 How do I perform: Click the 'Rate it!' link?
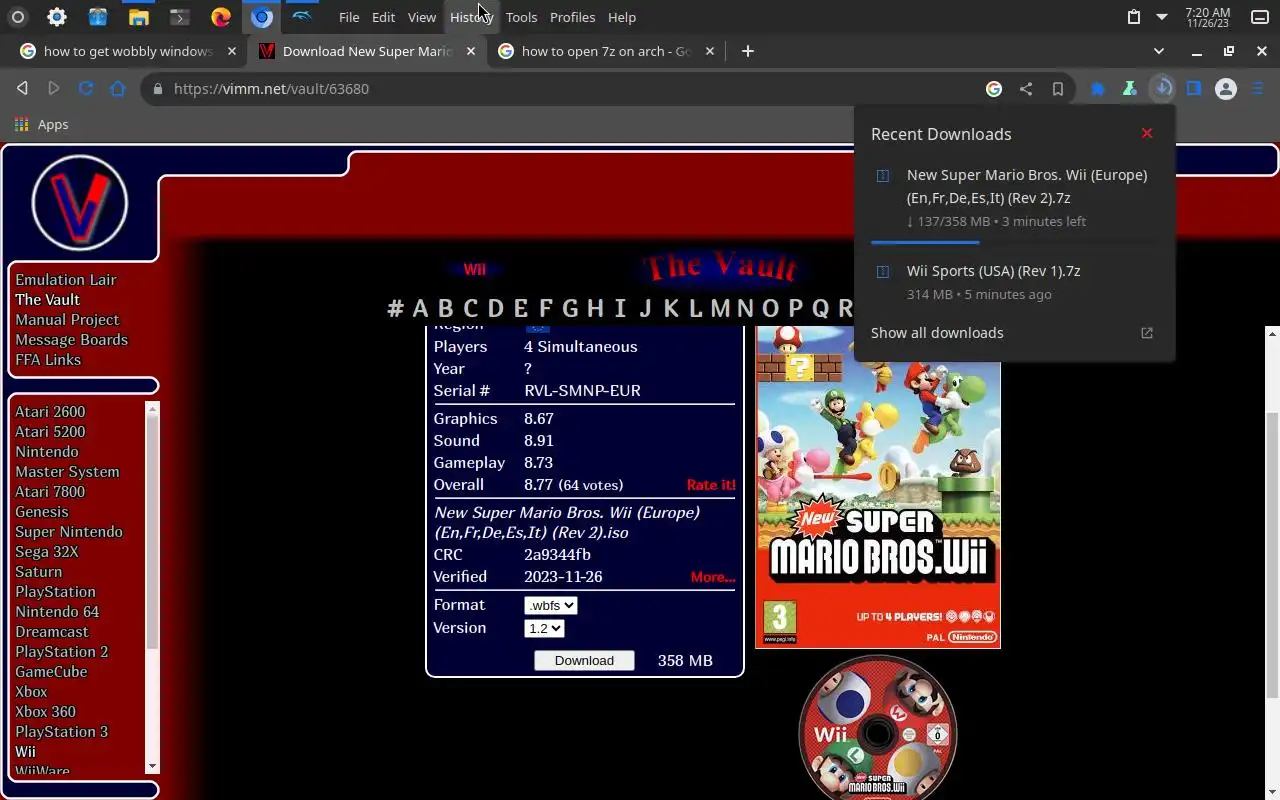pos(711,485)
